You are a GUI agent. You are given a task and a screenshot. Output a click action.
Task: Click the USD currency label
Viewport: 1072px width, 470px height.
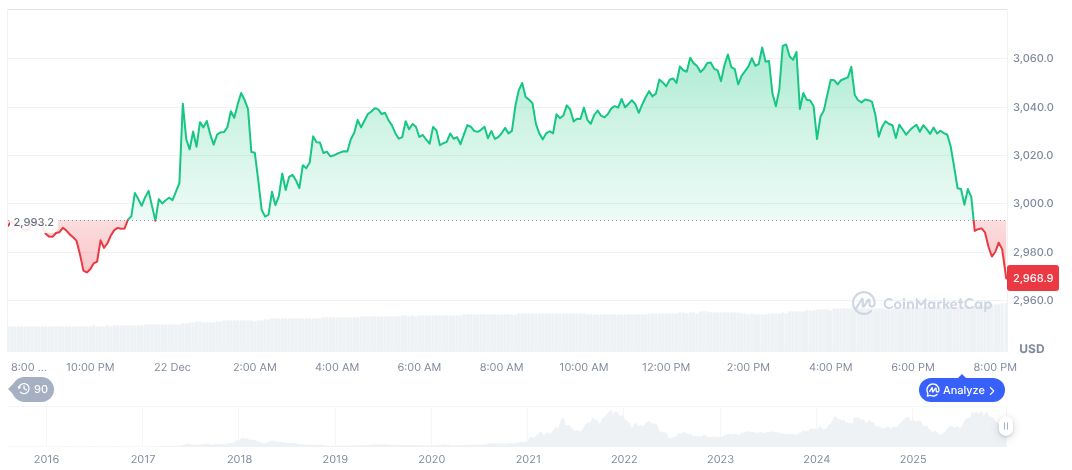point(1031,348)
